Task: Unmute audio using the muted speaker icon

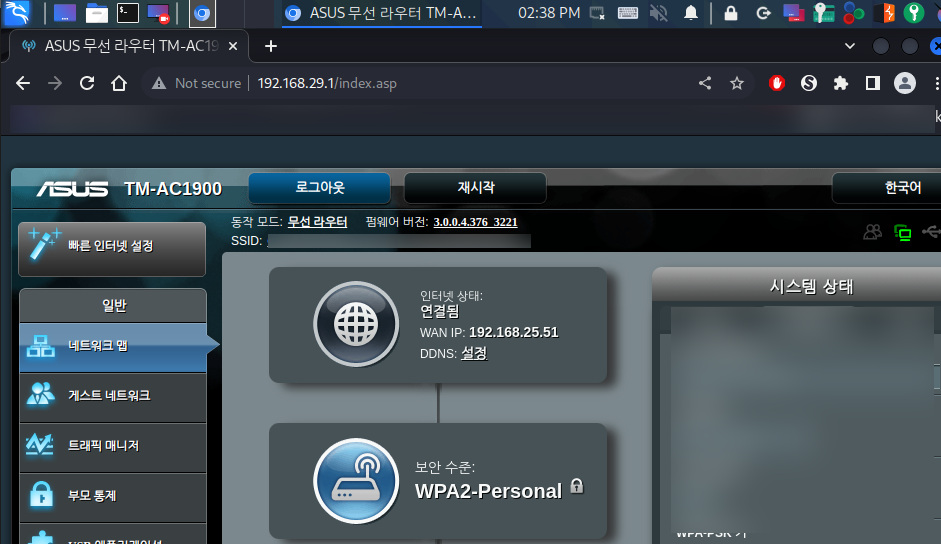Action: point(659,13)
